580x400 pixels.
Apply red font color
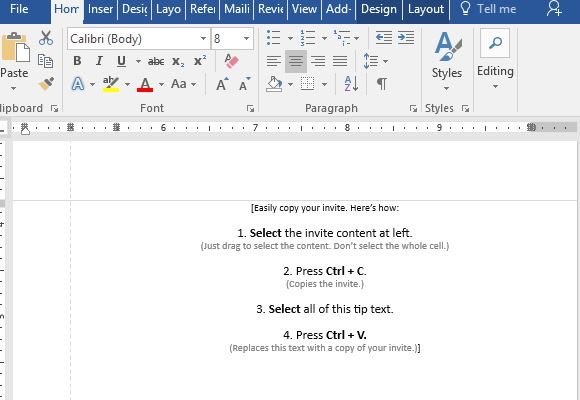click(x=145, y=84)
